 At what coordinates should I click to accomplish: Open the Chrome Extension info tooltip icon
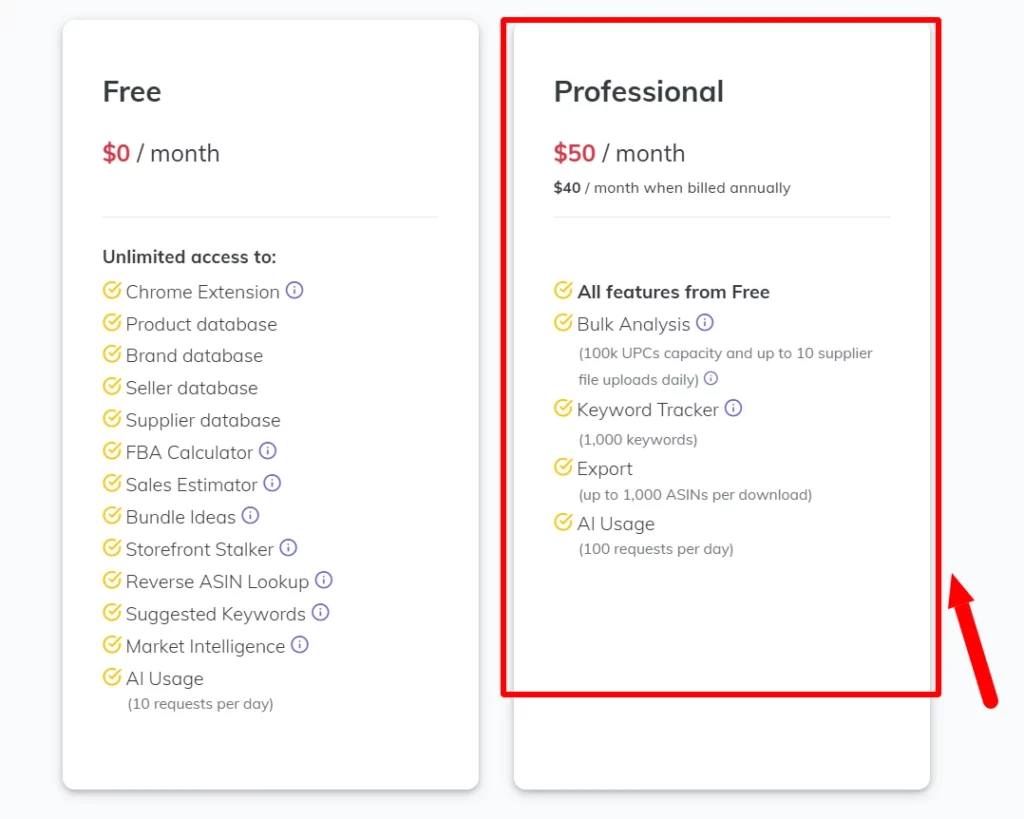click(294, 291)
